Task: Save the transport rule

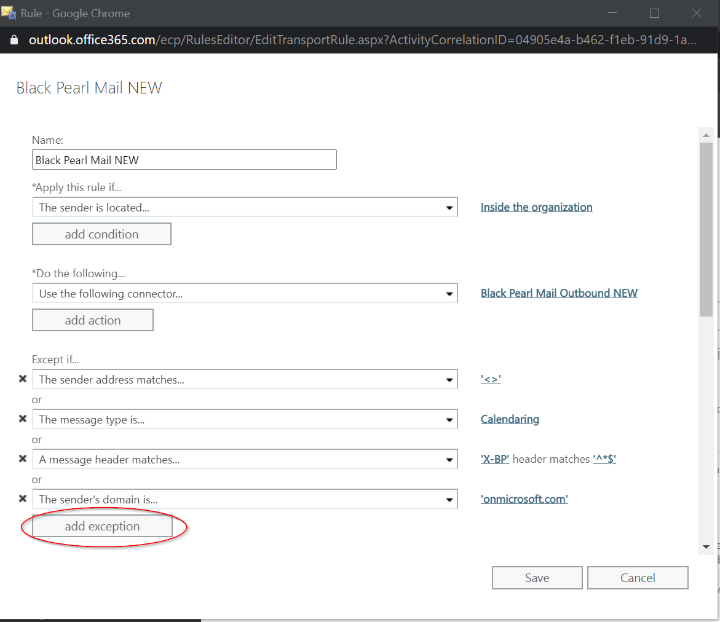Action: [x=536, y=577]
